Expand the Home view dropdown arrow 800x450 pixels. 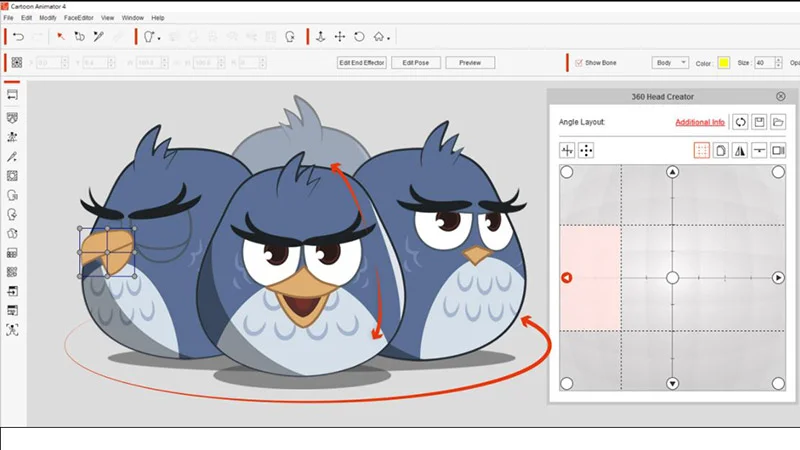tap(388, 39)
